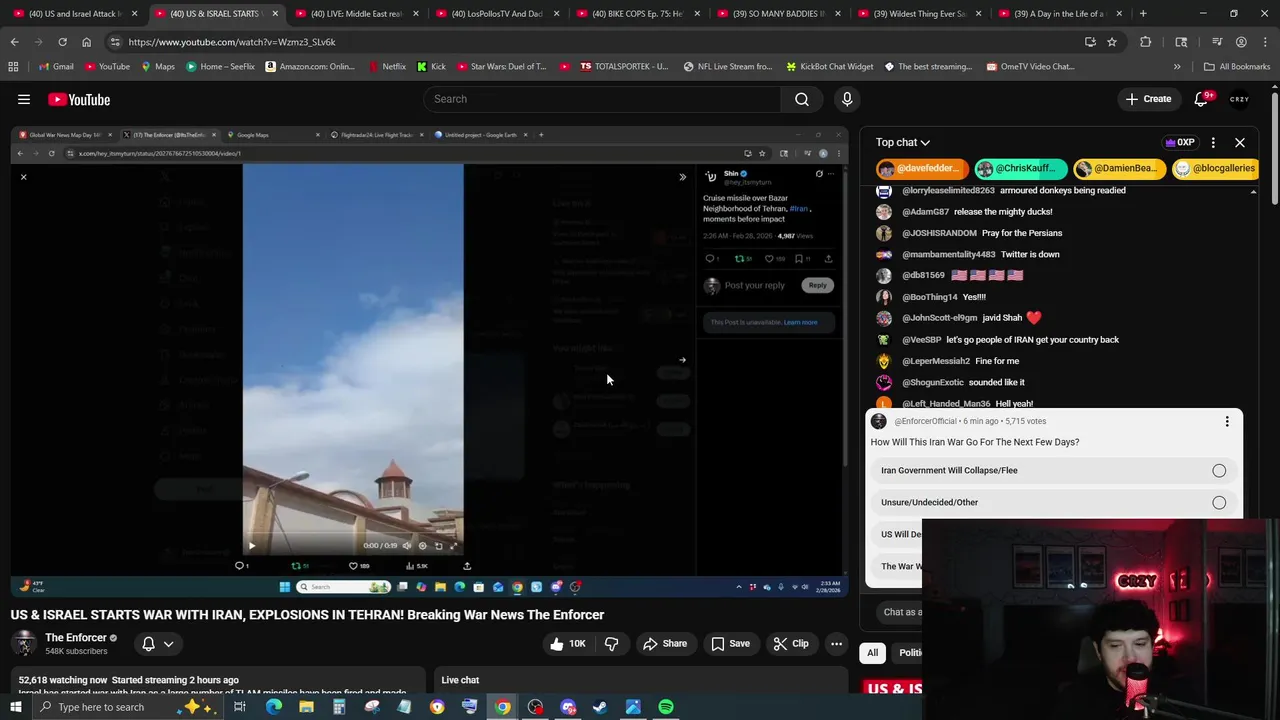Start voice search with the microphone

[847, 99]
